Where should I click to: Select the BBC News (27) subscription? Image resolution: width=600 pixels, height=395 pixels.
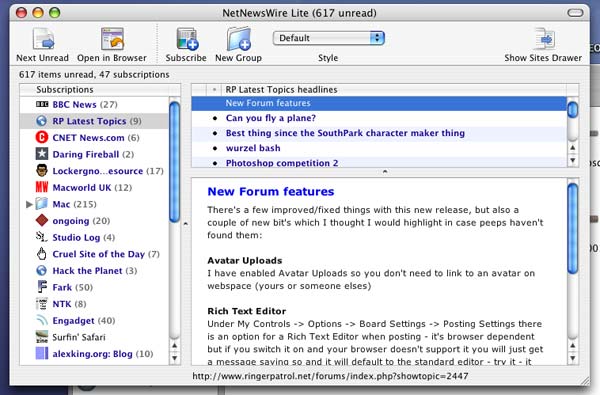coord(94,104)
